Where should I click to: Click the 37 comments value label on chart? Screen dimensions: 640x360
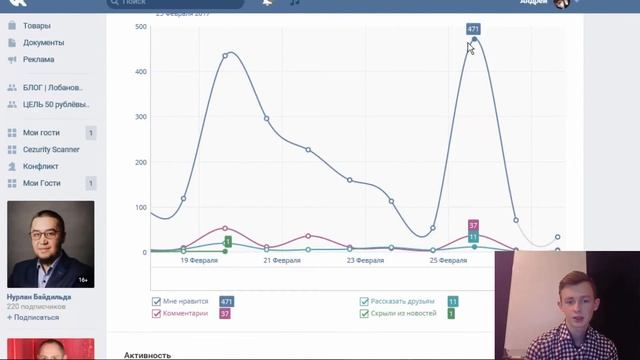click(473, 225)
